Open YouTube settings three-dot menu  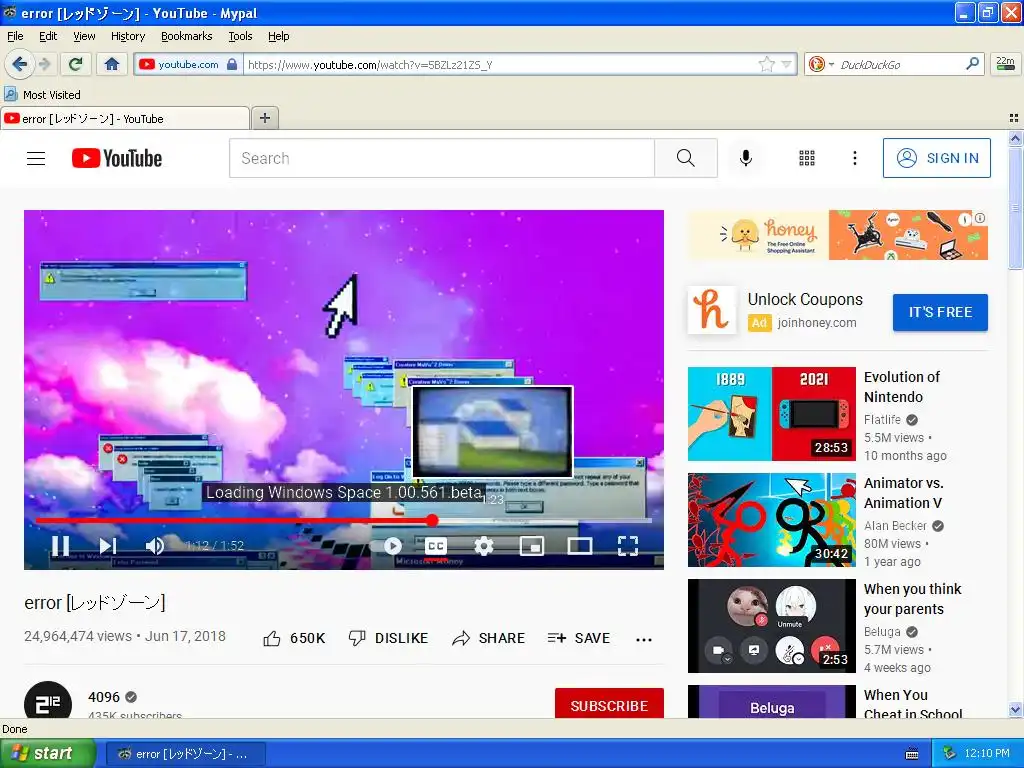(854, 158)
